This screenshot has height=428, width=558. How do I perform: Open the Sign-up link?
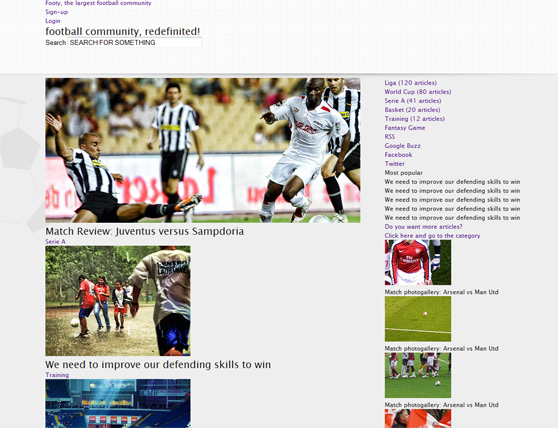(57, 12)
